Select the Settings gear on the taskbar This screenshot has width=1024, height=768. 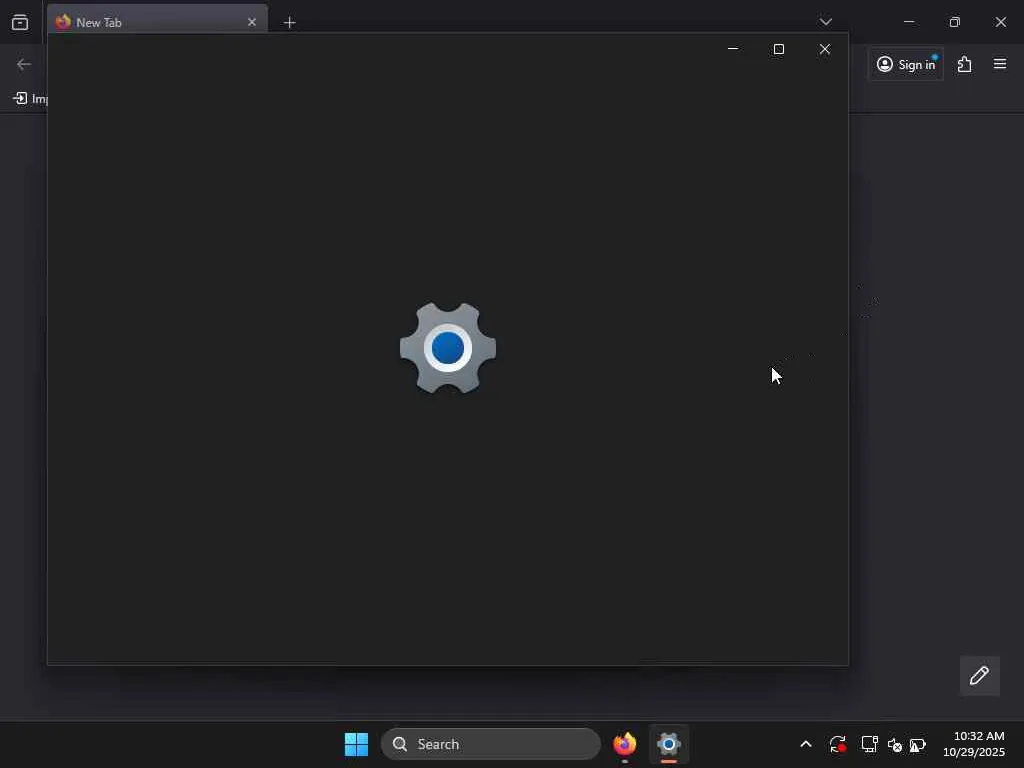(x=669, y=744)
